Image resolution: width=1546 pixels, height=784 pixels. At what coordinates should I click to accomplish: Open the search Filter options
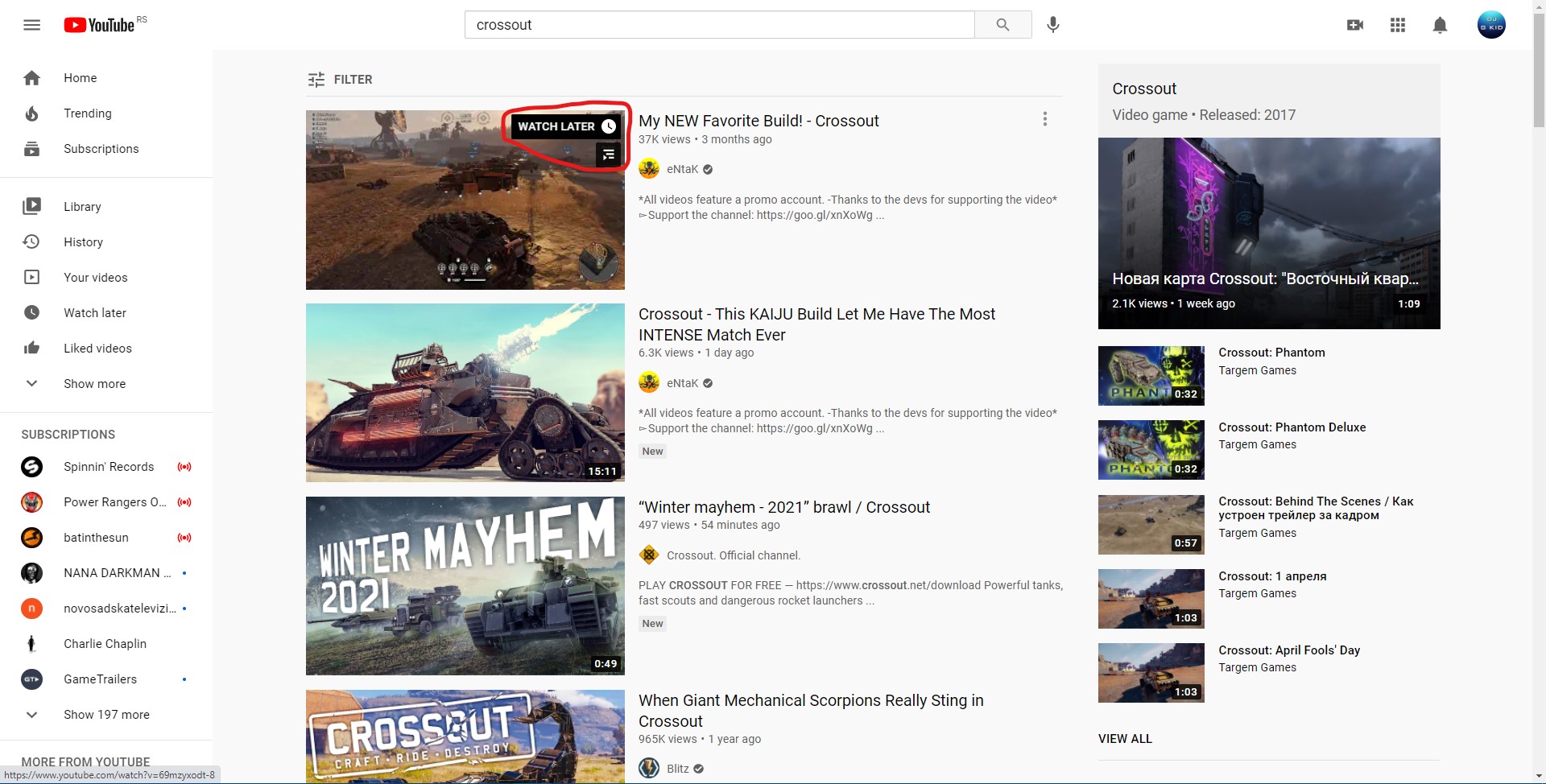point(340,80)
